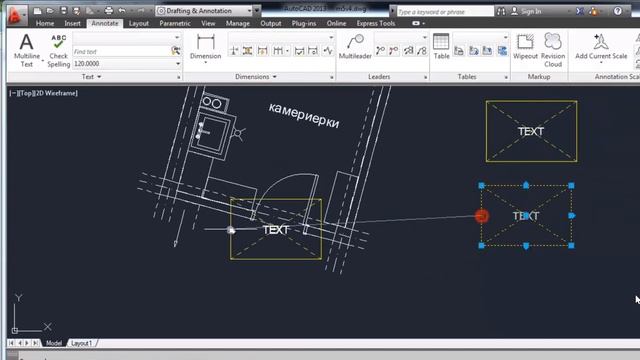This screenshot has width=640, height=360.
Task: Click the Adjust Space dimension icon
Action: (x=247, y=51)
